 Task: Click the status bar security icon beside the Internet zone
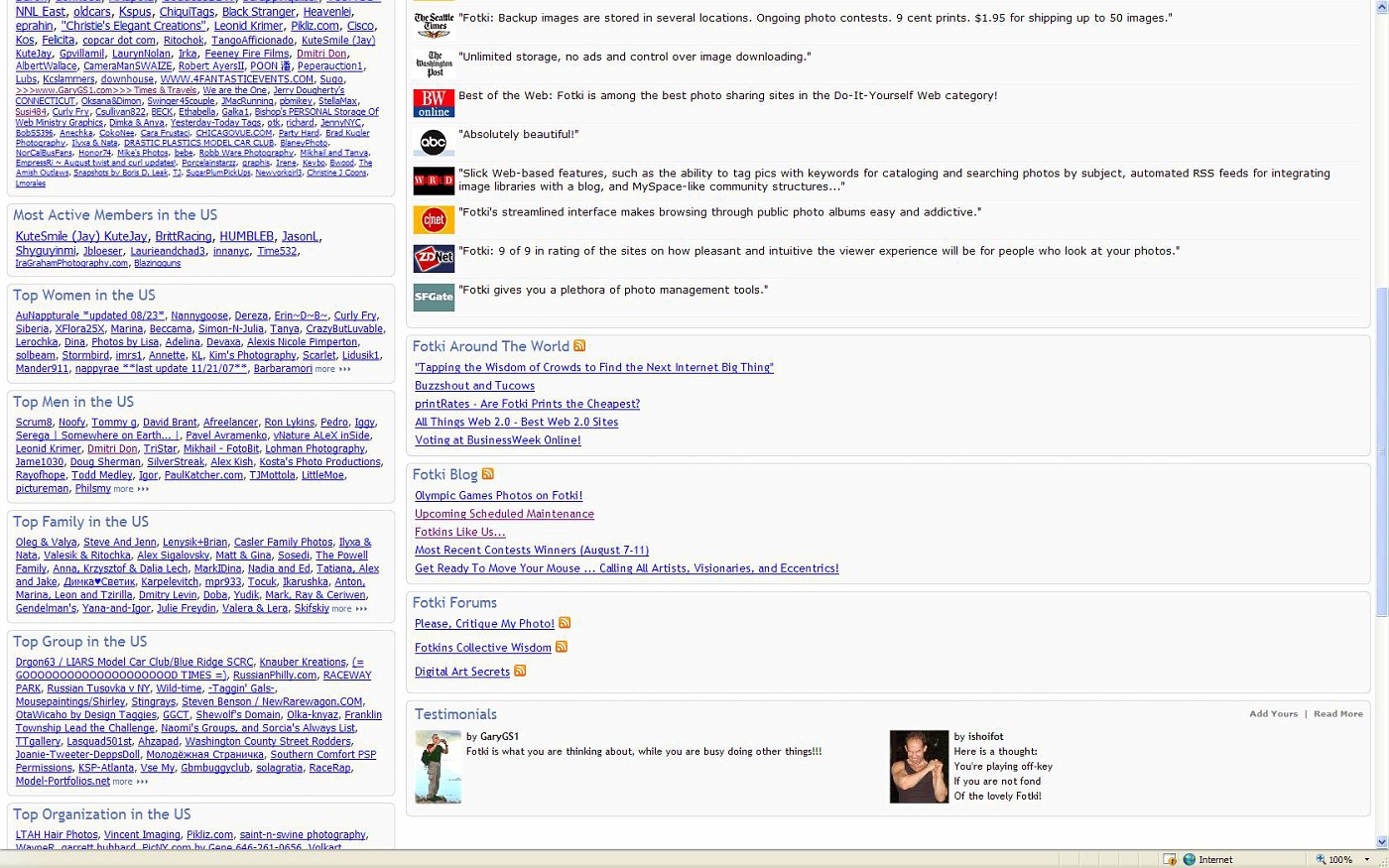coord(1170,859)
